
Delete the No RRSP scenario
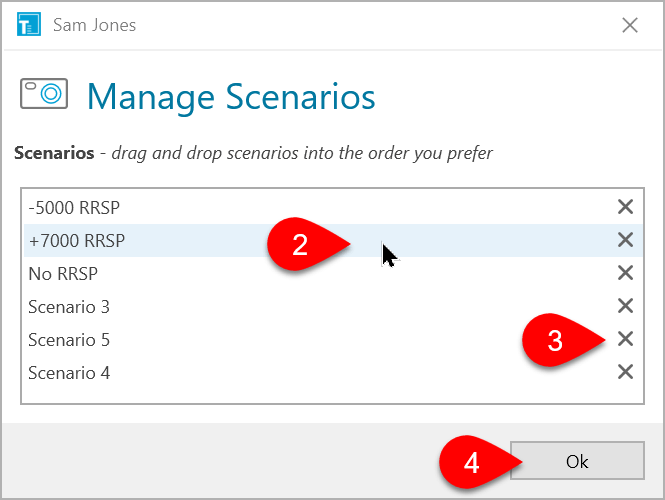(625, 273)
